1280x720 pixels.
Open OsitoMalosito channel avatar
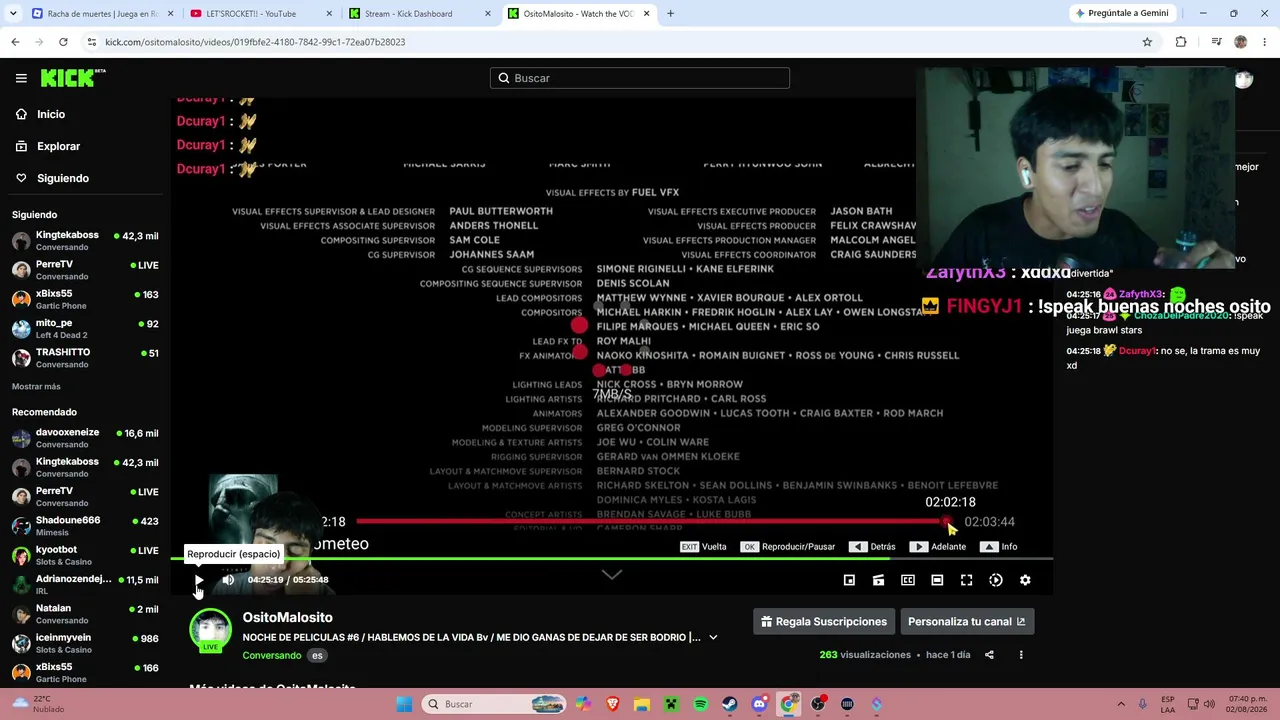(210, 630)
